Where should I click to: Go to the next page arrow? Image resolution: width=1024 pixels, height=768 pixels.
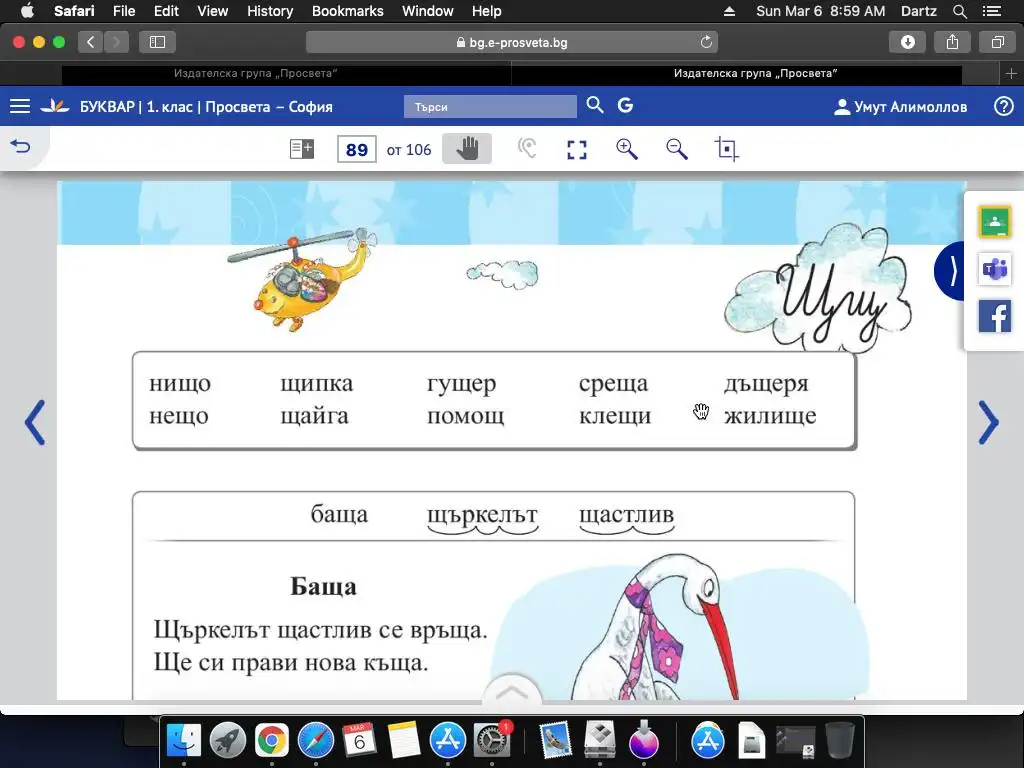tap(988, 423)
